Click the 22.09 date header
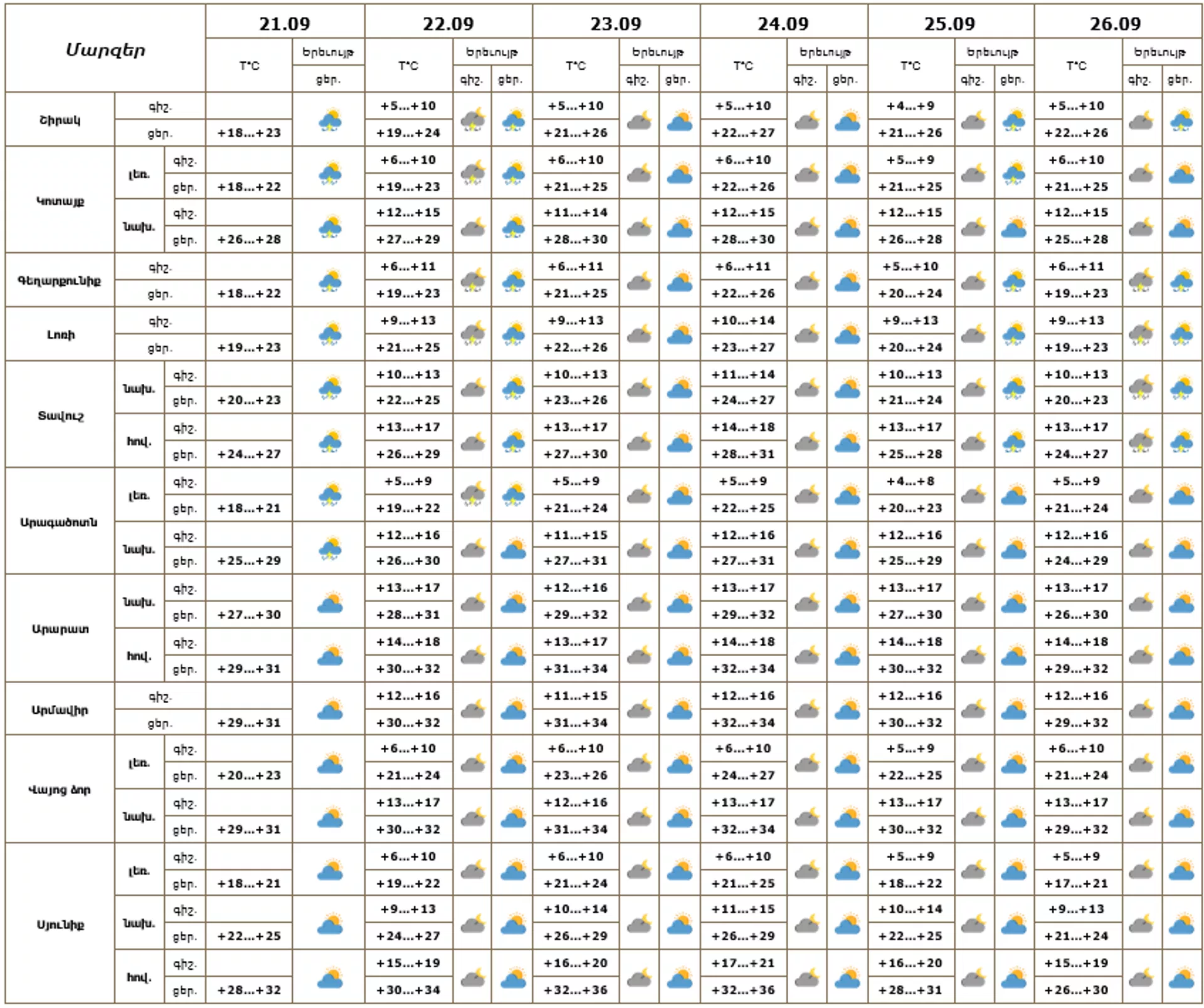Screen dimensions: 1204x1008 (x=448, y=24)
